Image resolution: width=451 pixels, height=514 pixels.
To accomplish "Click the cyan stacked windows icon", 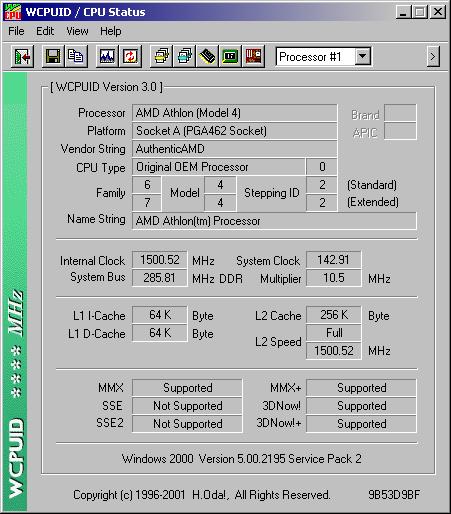I will 184,56.
